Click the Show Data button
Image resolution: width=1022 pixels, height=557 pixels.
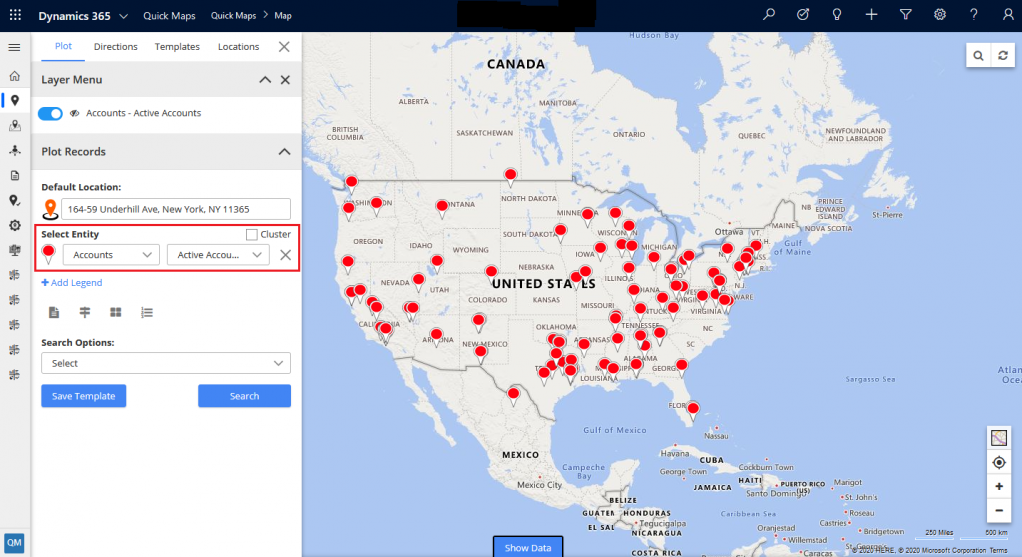point(528,547)
